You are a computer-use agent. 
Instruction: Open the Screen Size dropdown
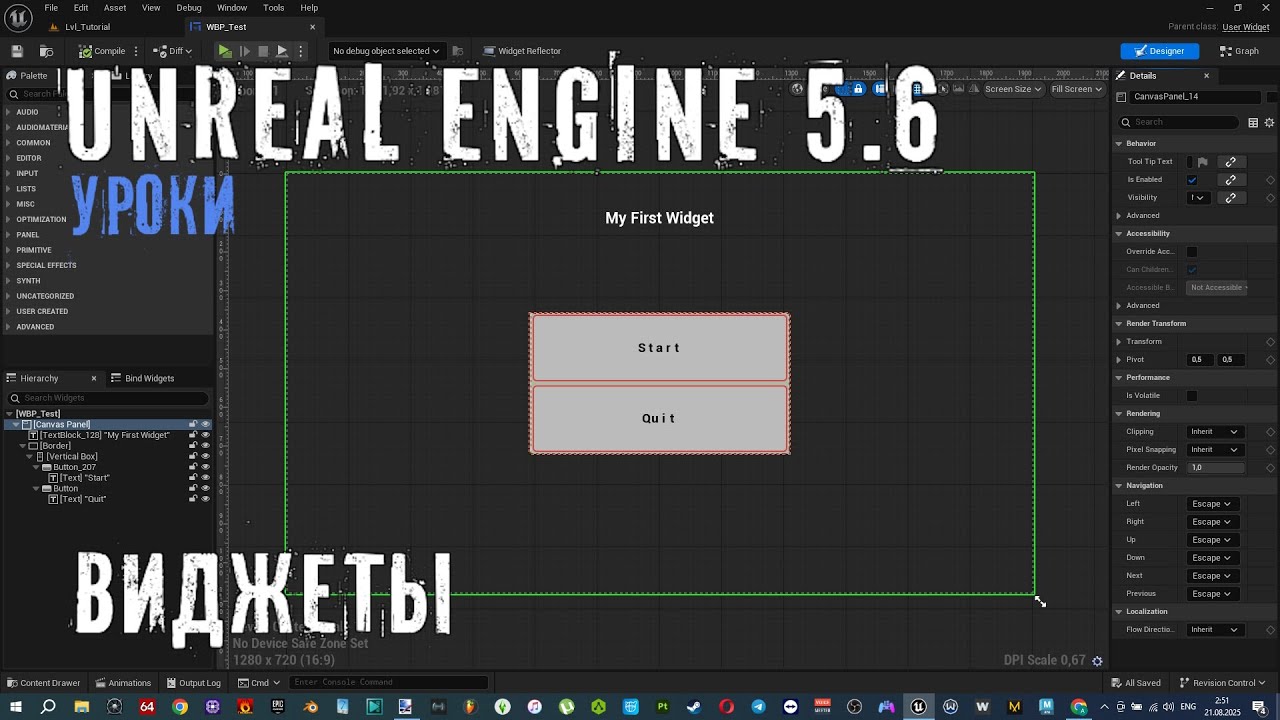[x=1012, y=89]
